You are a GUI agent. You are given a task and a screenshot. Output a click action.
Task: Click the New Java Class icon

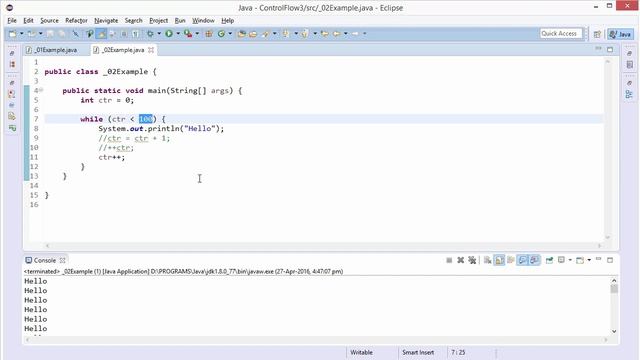click(x=221, y=34)
